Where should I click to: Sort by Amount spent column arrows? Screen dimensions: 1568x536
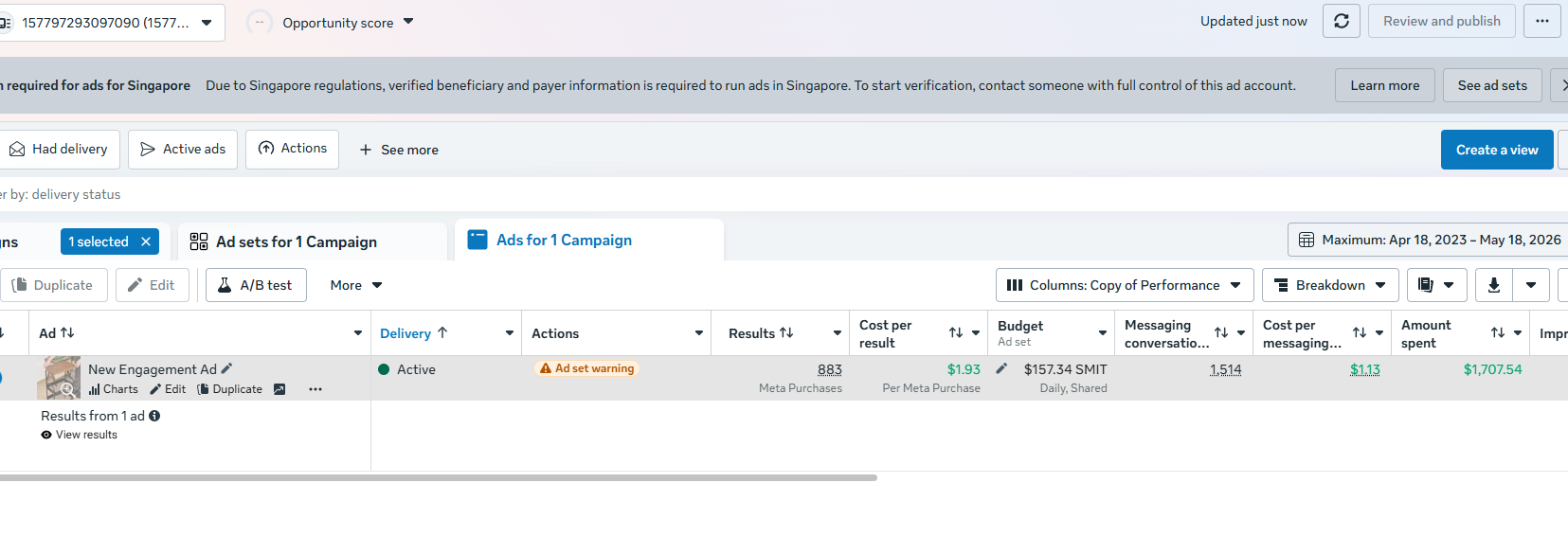coord(1498,332)
